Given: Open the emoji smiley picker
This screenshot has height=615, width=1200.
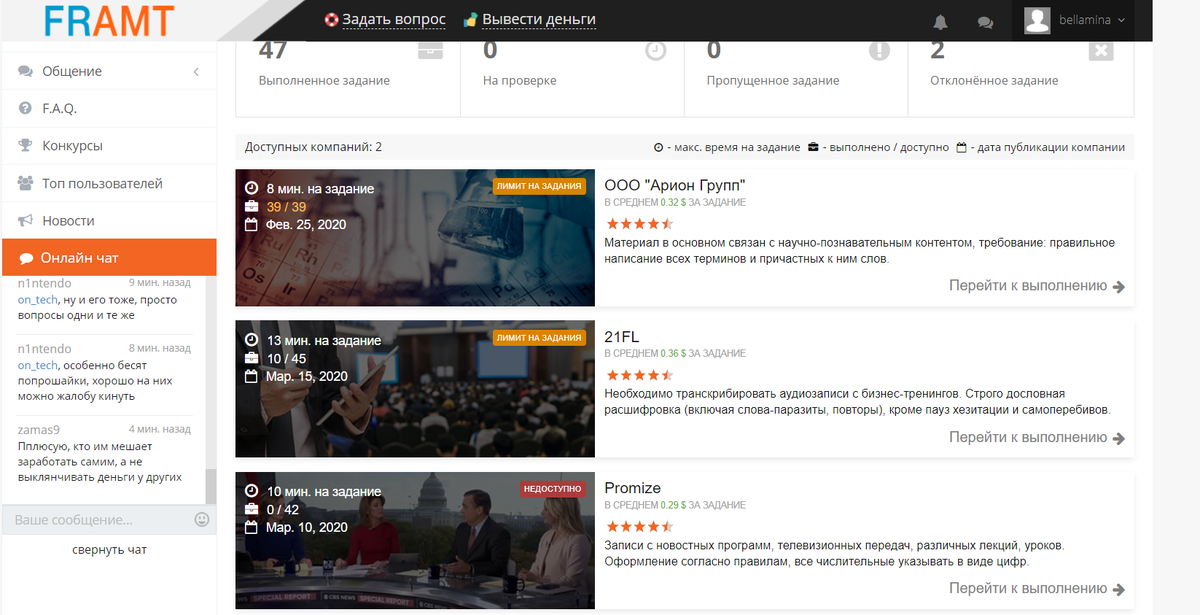Looking at the screenshot, I should (x=202, y=520).
